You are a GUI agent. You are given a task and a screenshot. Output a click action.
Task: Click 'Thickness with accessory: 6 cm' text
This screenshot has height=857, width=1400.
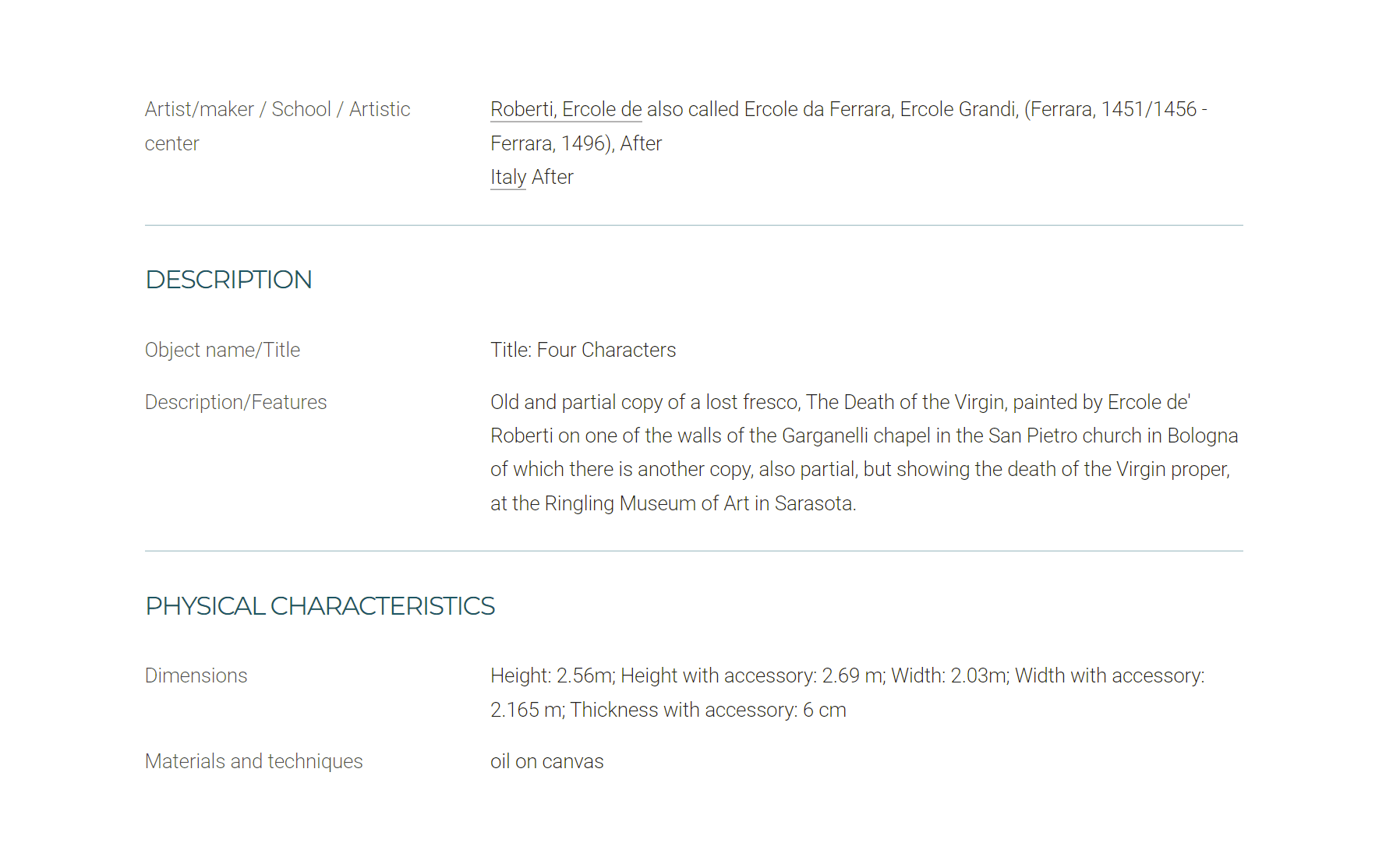[708, 710]
